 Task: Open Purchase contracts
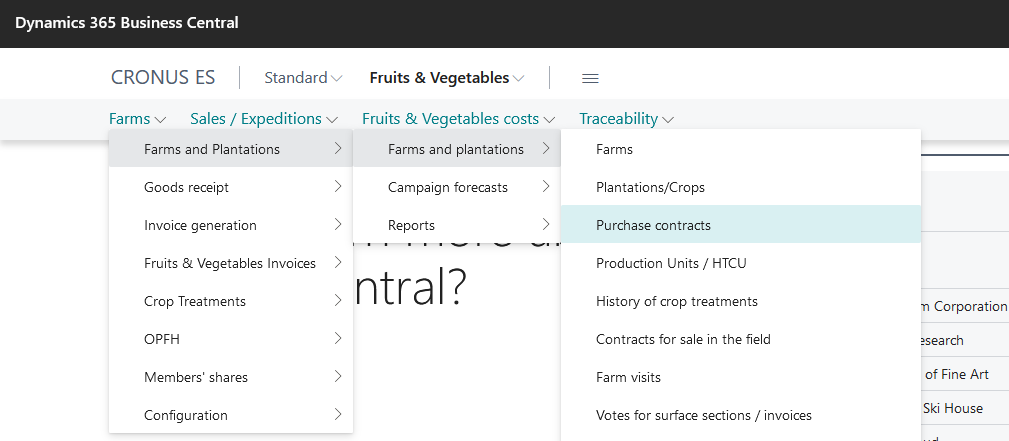pos(741,225)
